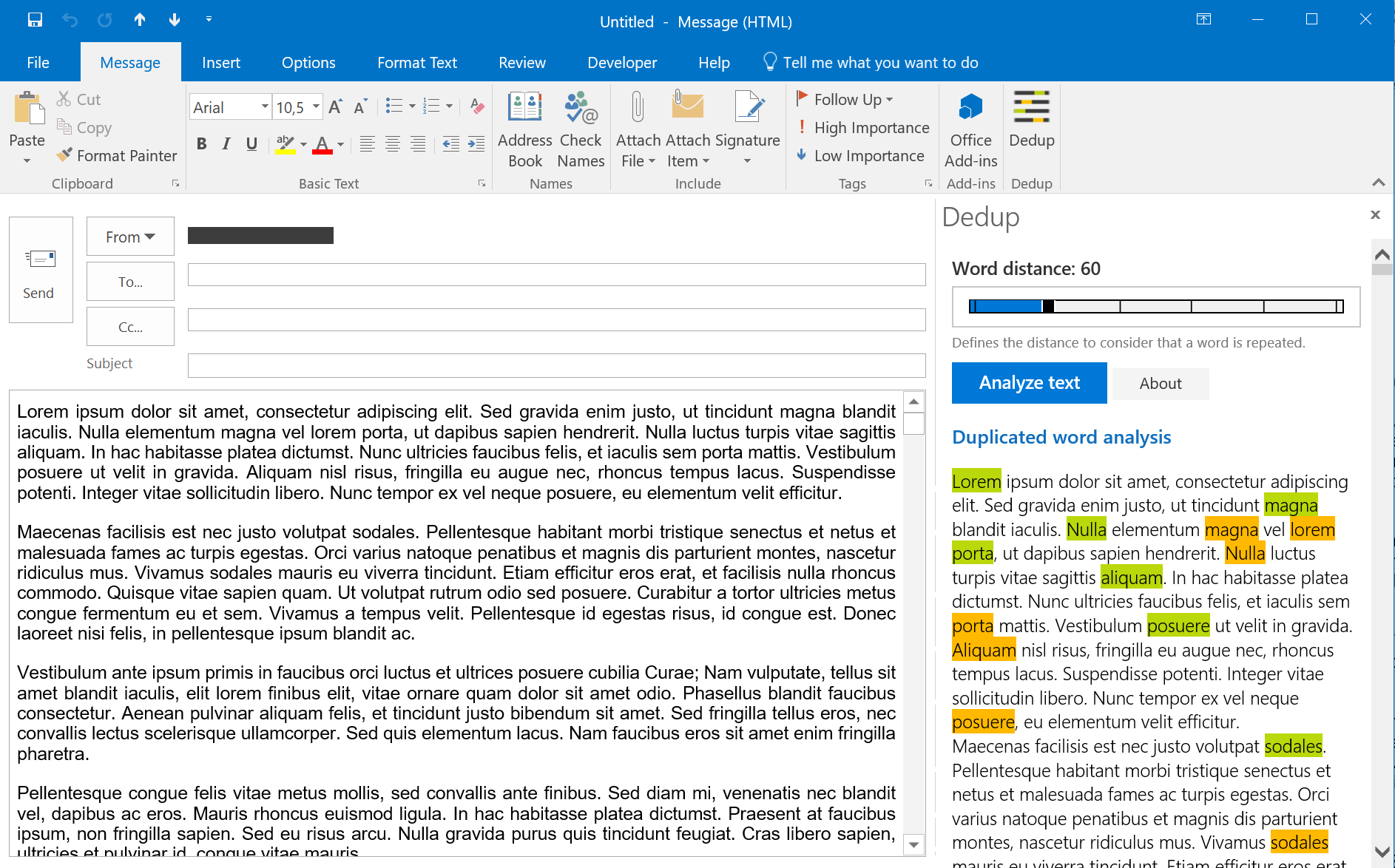Open the highlight color dropdown arrow
The width and height of the screenshot is (1395, 868).
click(x=303, y=144)
